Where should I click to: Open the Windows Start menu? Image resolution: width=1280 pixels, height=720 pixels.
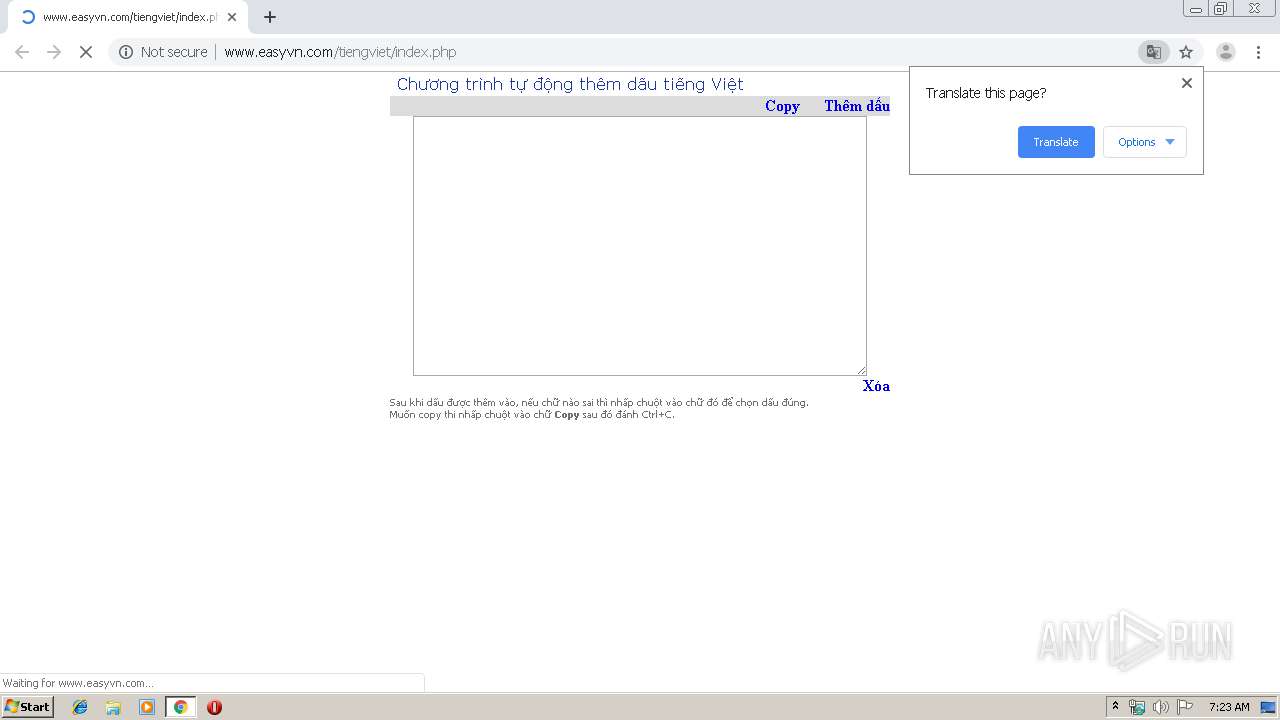pyautogui.click(x=27, y=707)
